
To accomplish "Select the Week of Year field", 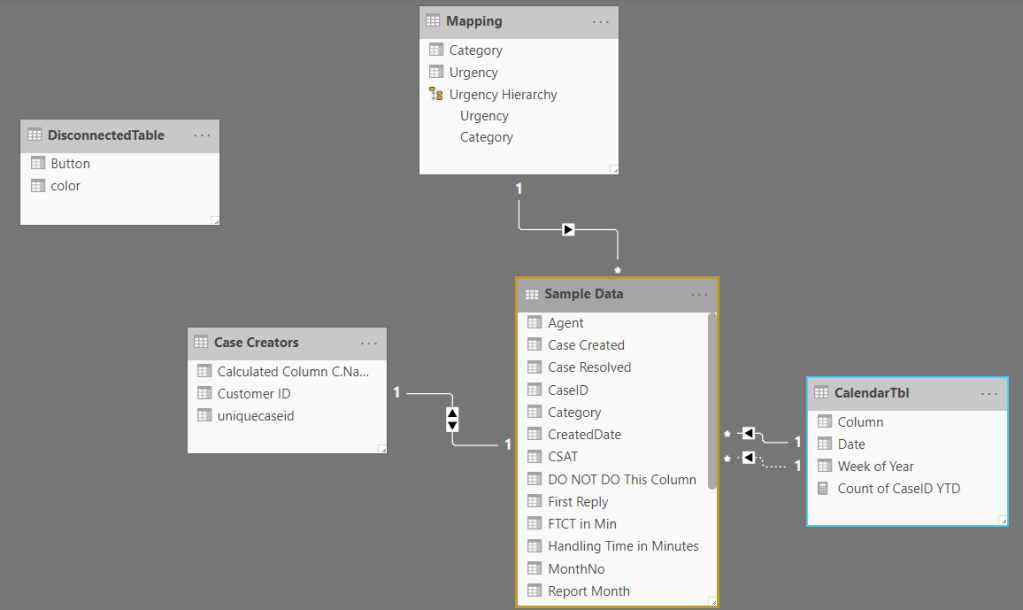I will pos(875,466).
